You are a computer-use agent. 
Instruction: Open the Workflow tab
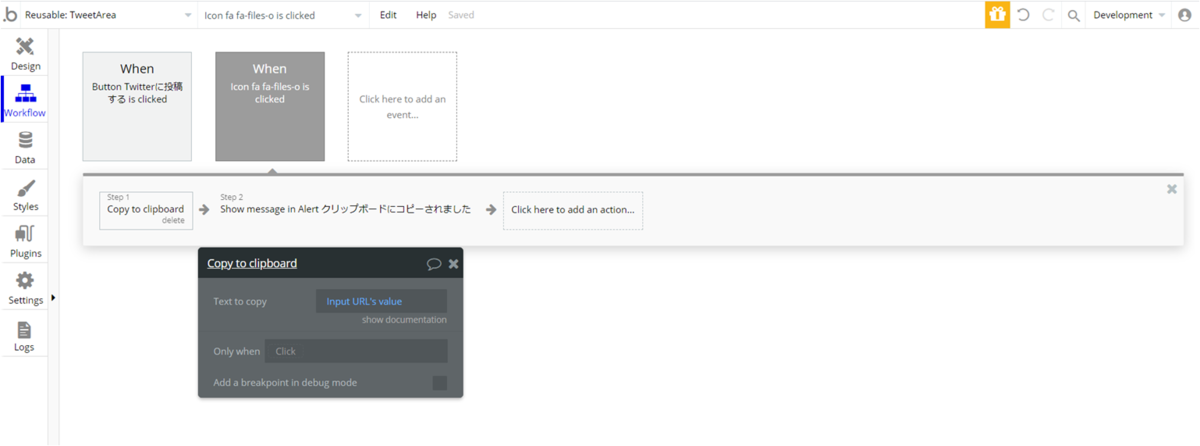pos(25,100)
